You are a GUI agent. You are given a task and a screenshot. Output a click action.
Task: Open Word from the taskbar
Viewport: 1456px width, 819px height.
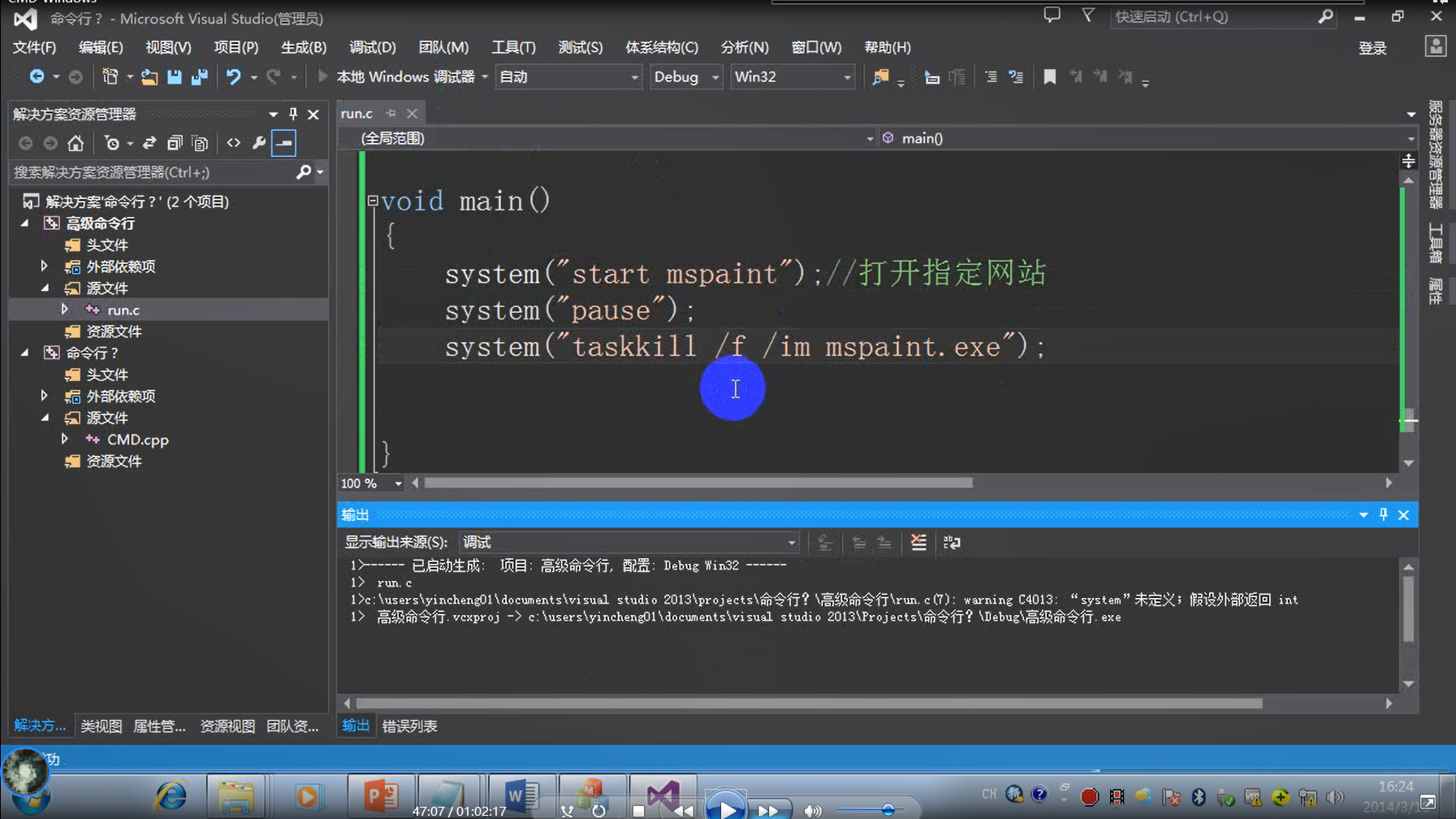(x=521, y=795)
